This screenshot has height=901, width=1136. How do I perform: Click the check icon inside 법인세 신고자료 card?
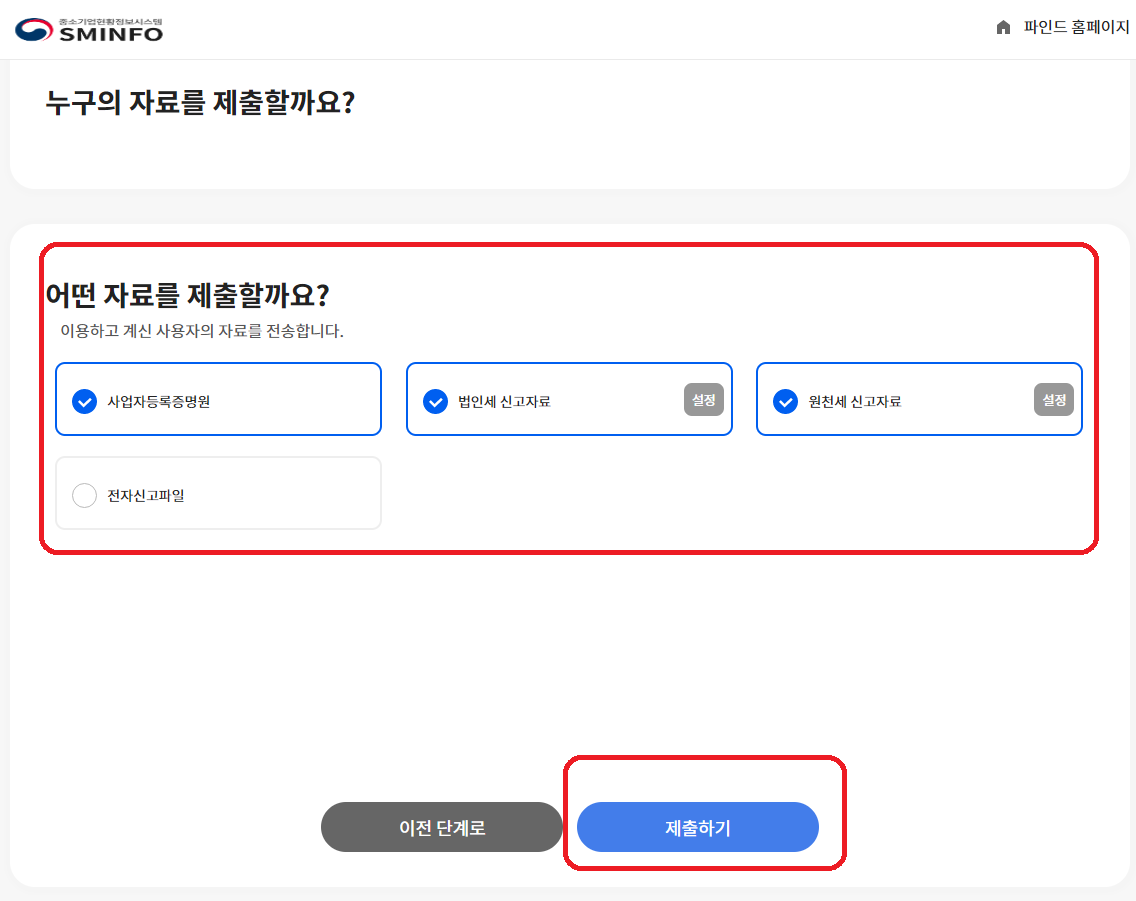pos(435,399)
